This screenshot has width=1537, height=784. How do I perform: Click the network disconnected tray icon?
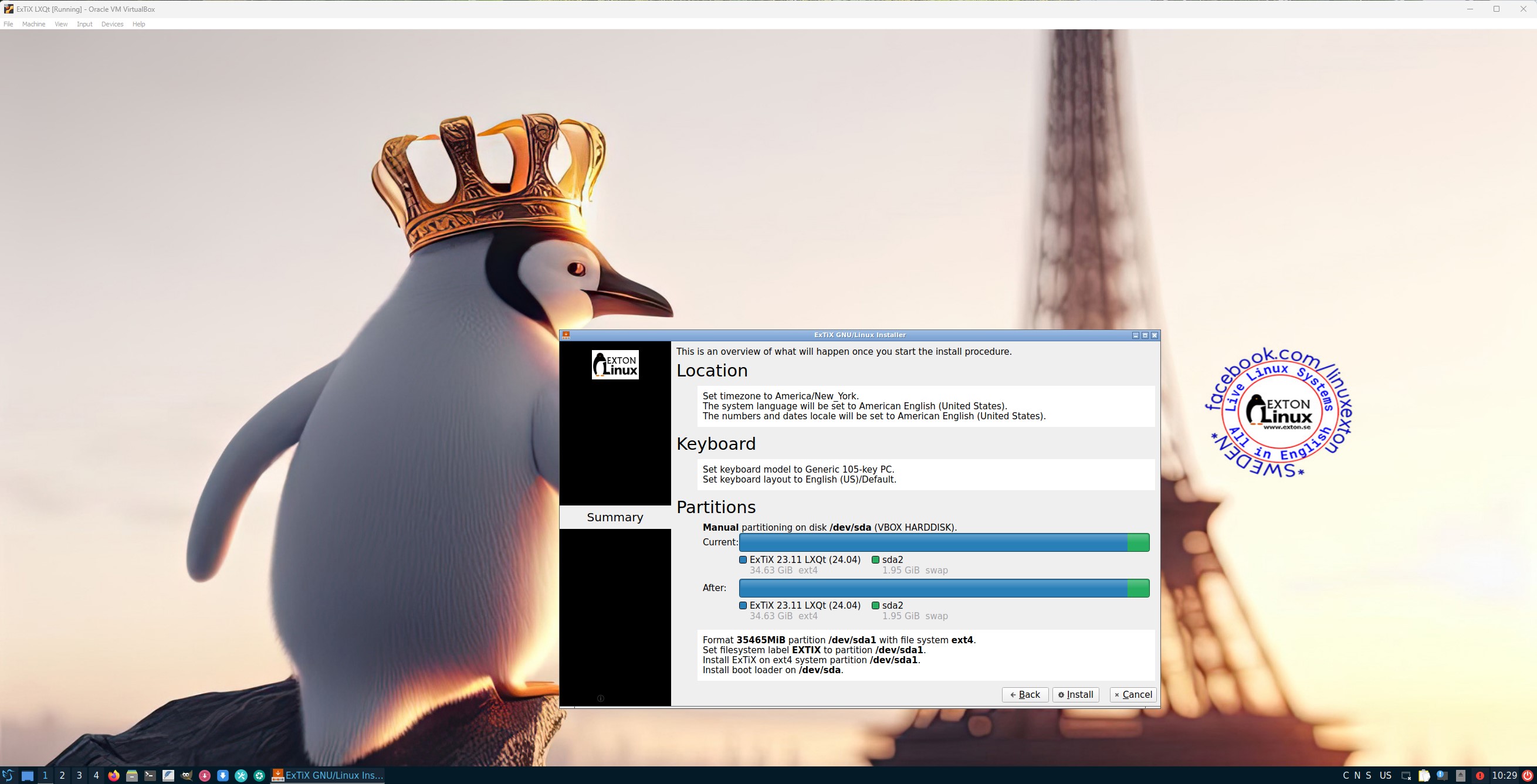(x=1406, y=776)
